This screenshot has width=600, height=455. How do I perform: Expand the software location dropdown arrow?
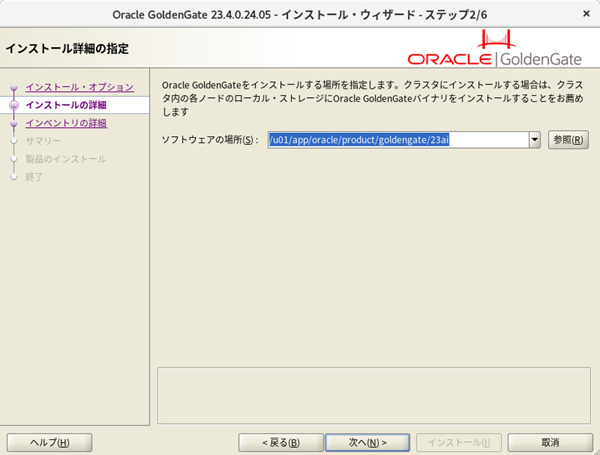click(x=535, y=140)
